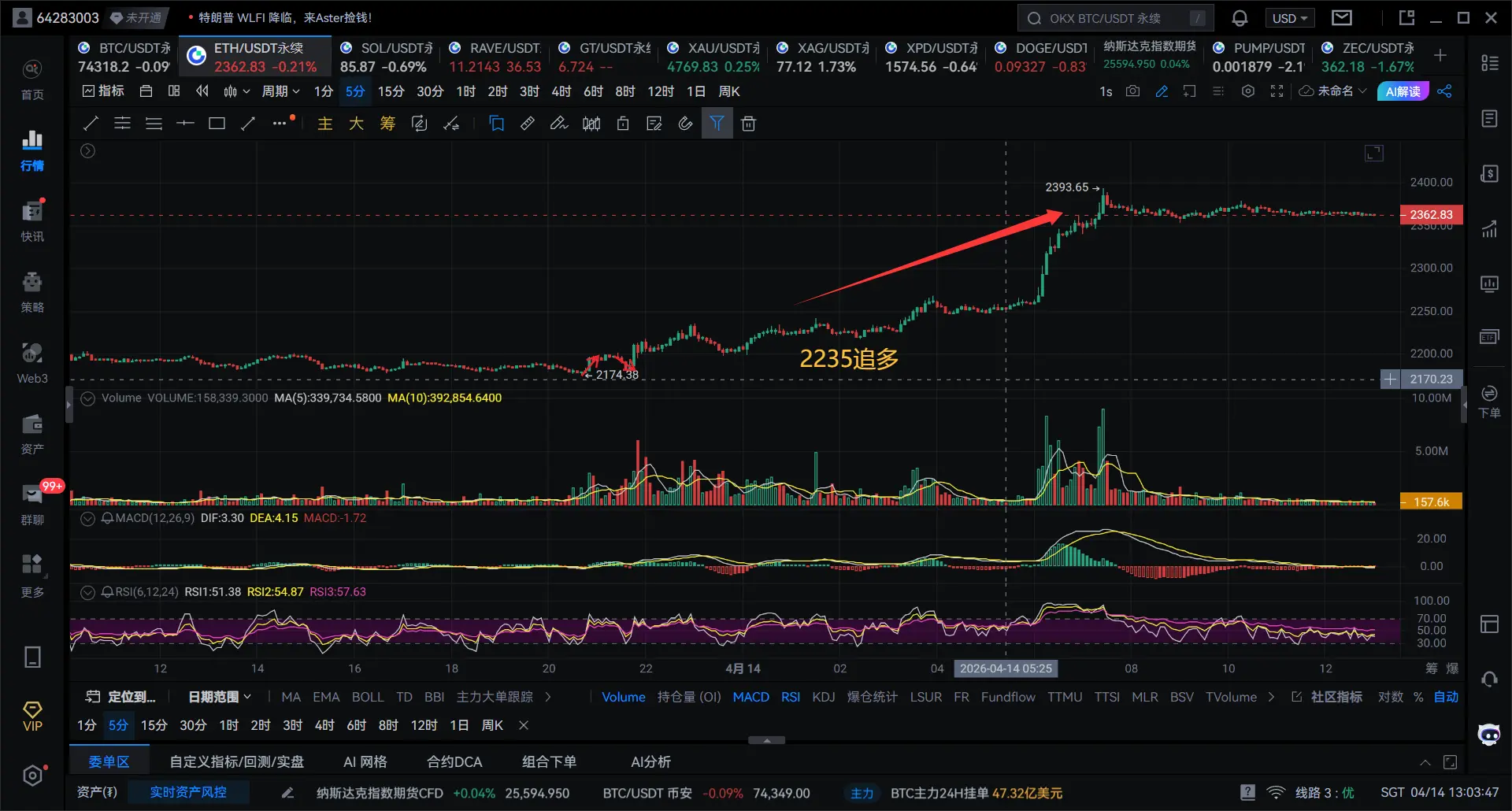Select the rectangle drawing tool
1512x811 pixels.
coord(217,124)
